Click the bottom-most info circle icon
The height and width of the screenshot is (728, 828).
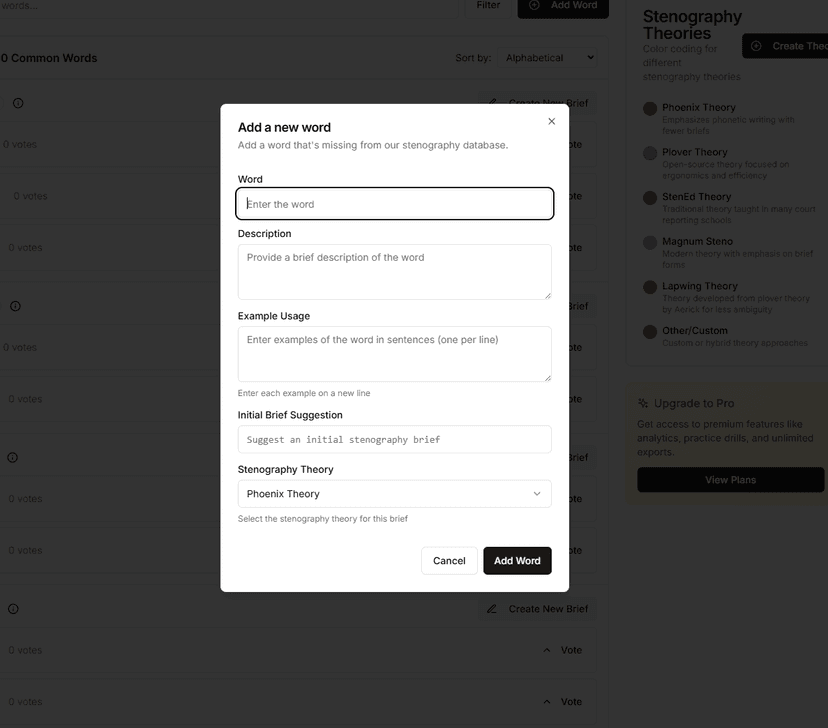tap(13, 609)
